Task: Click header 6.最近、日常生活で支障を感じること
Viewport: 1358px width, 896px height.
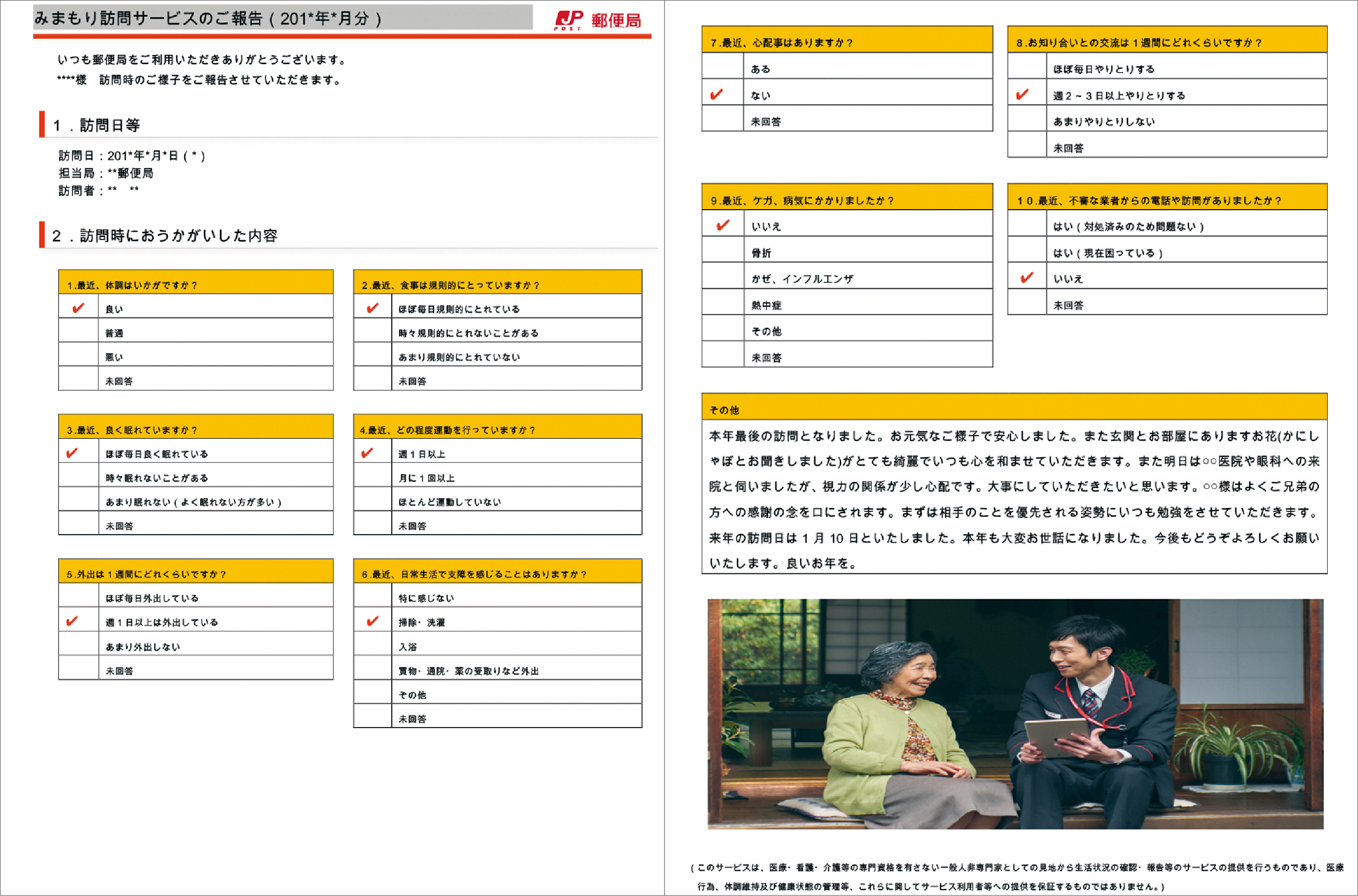Action: [498, 571]
